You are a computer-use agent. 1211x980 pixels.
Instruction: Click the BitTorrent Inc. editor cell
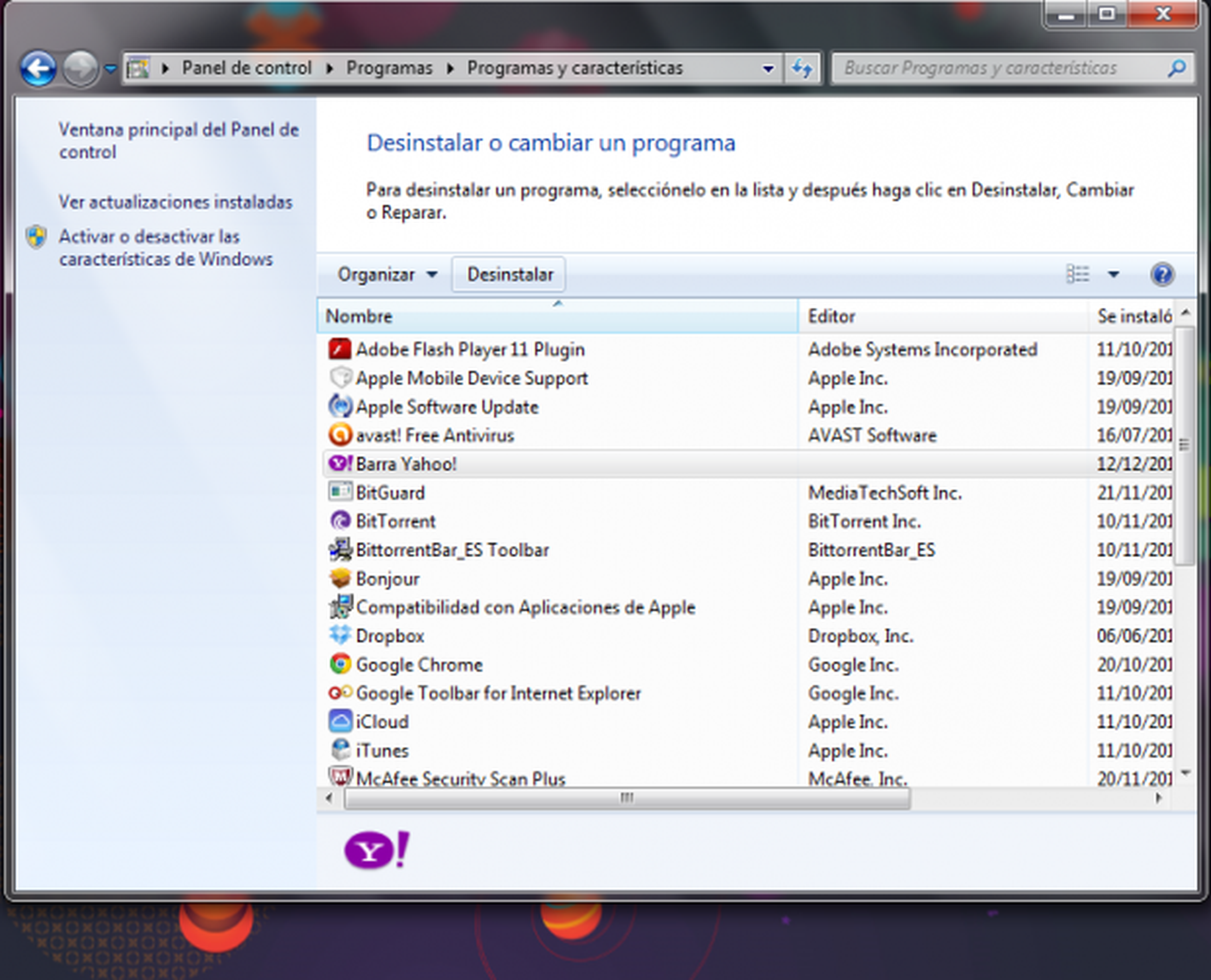click(x=864, y=521)
